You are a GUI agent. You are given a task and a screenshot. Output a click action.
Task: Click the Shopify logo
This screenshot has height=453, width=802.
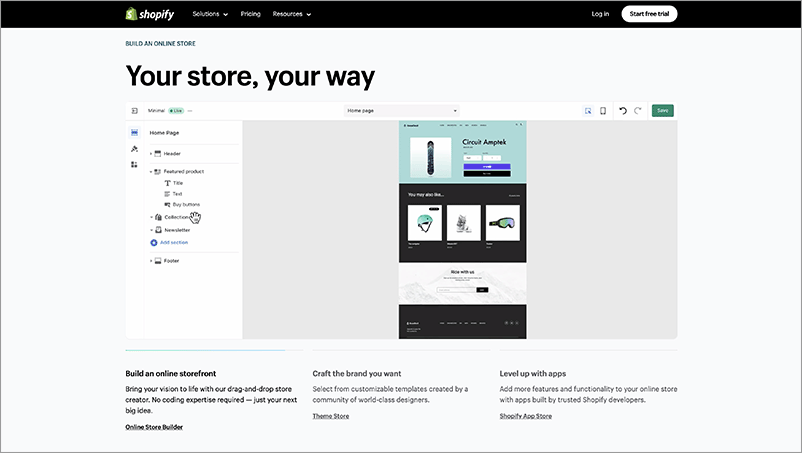pos(152,14)
